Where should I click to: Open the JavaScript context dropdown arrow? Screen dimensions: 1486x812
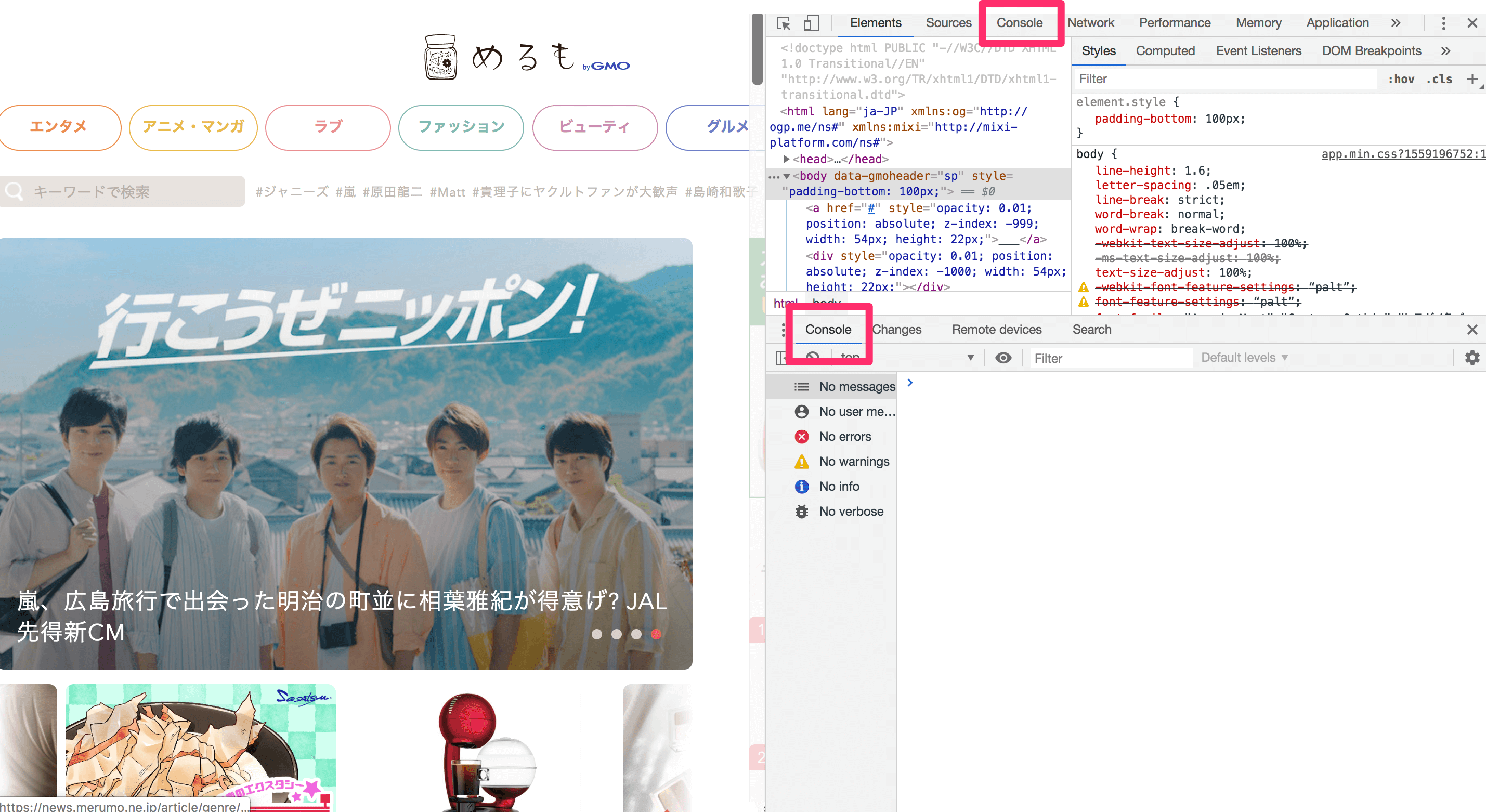point(971,358)
